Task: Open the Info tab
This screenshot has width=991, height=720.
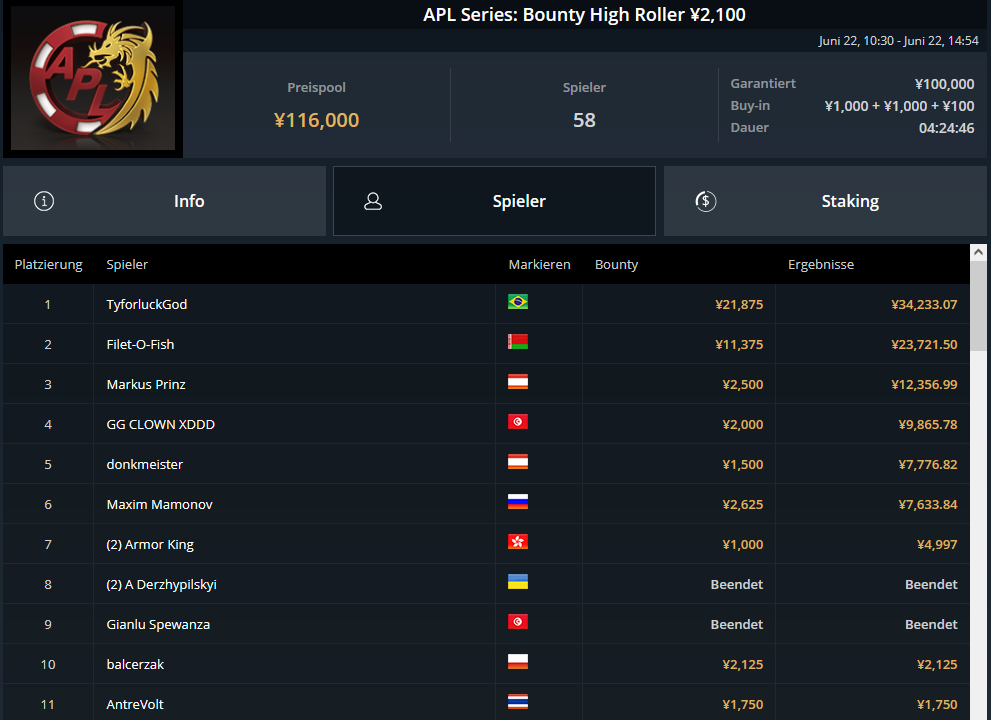Action: point(164,201)
